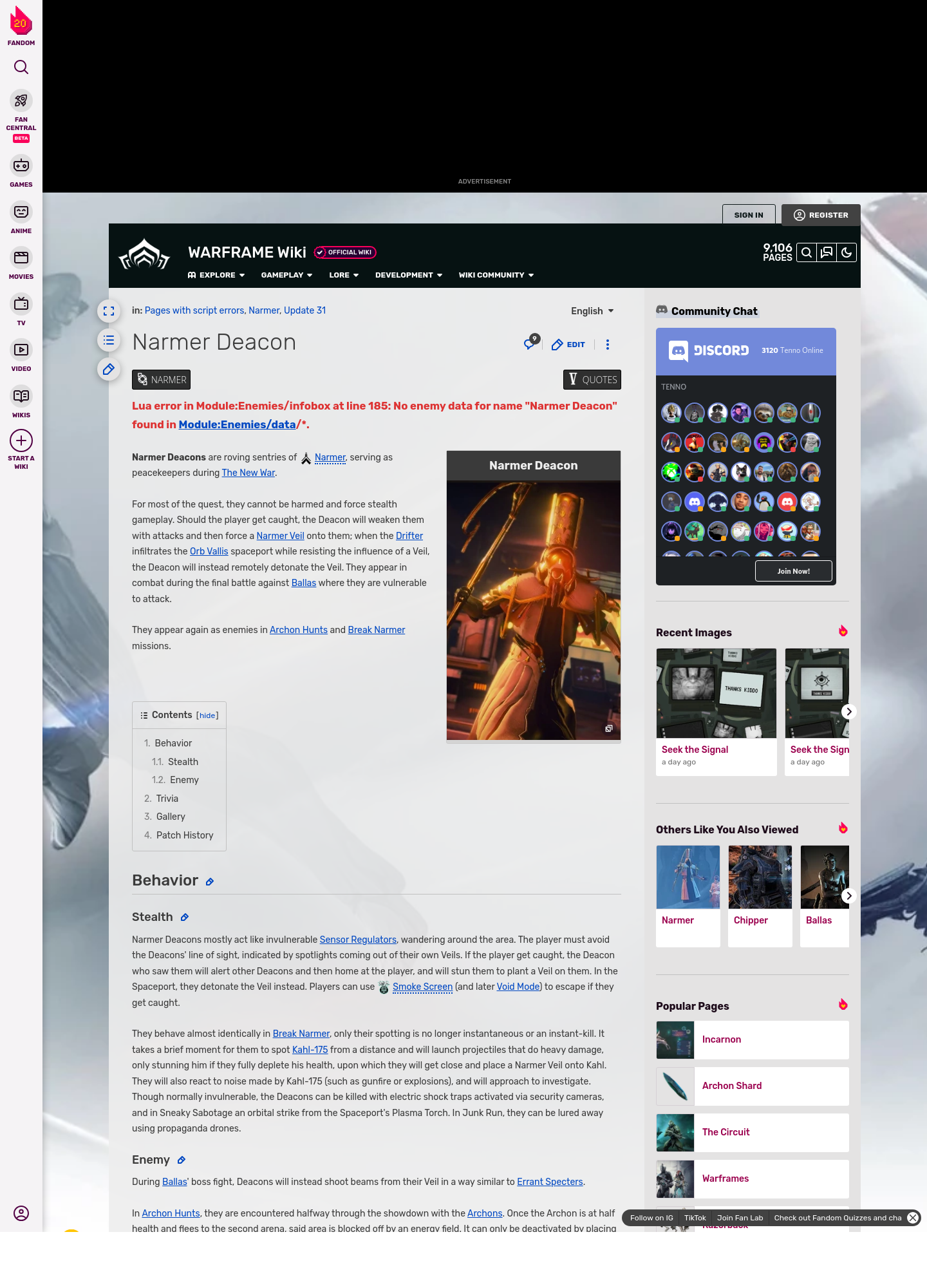Screen dimensions: 927x1288
Task: Jump to Gallery in Contents
Action: click(171, 817)
